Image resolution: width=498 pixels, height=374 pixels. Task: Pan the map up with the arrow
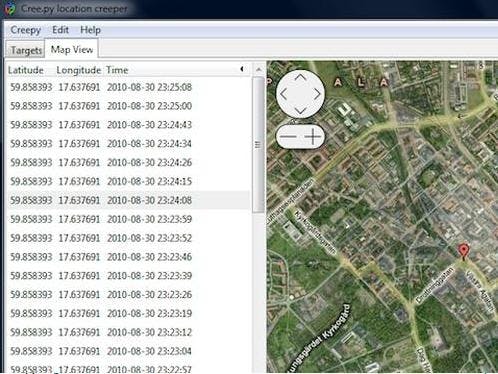coord(300,78)
